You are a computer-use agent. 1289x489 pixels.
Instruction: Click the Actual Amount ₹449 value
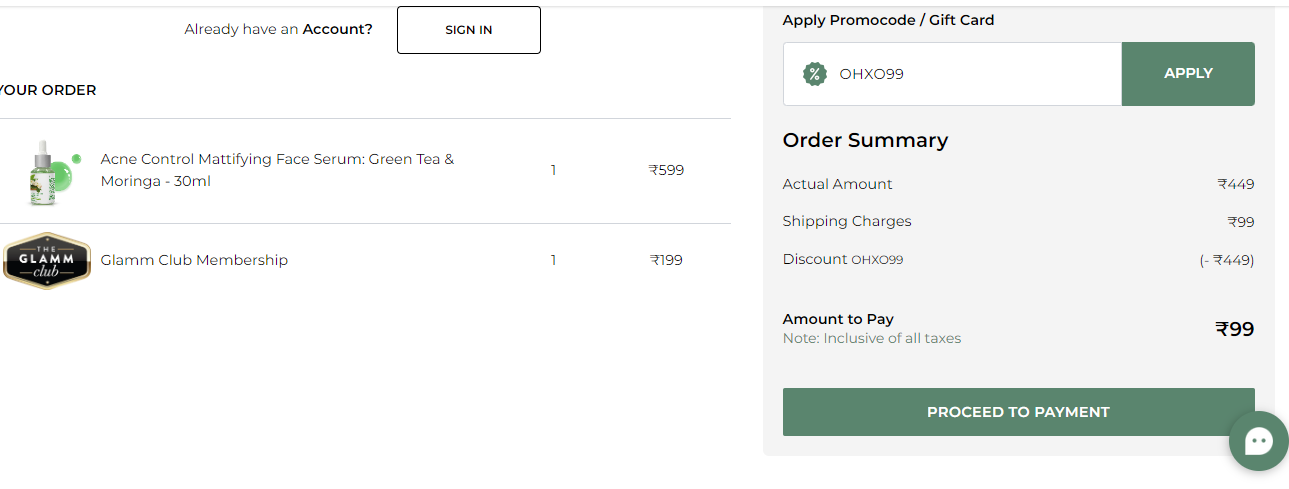[1236, 184]
